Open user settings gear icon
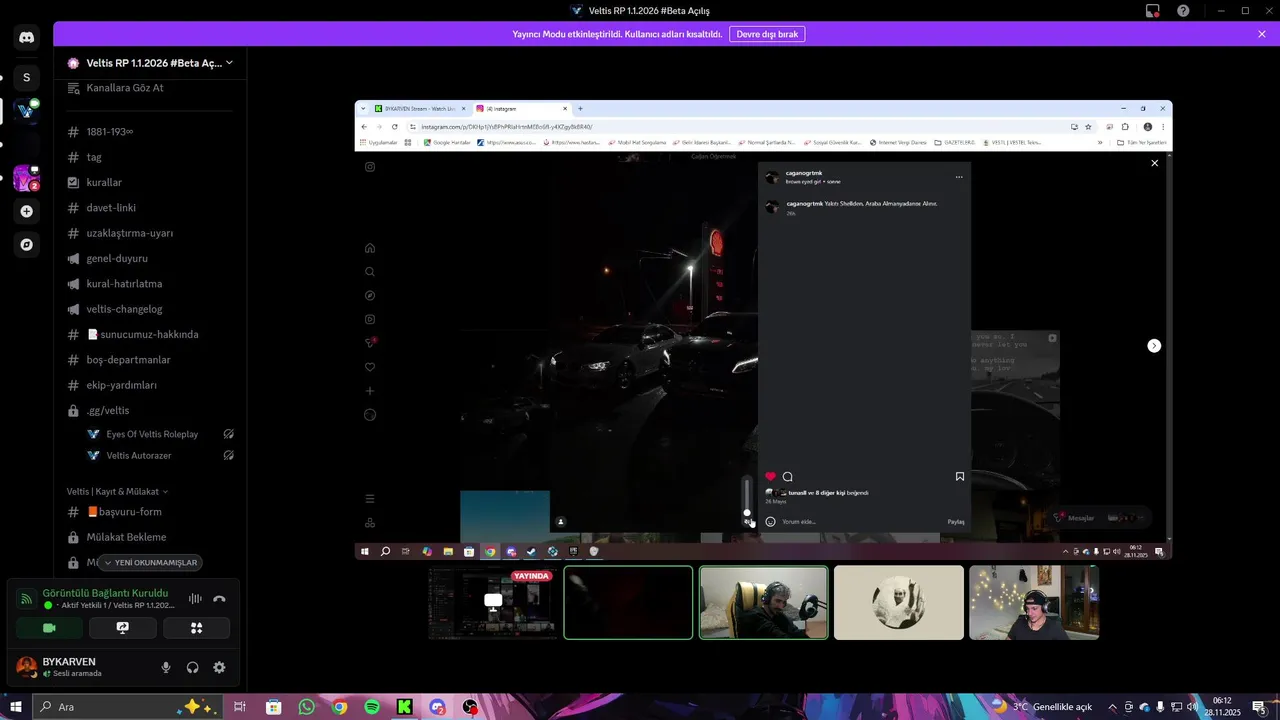This screenshot has height=720, width=1280. [219, 667]
